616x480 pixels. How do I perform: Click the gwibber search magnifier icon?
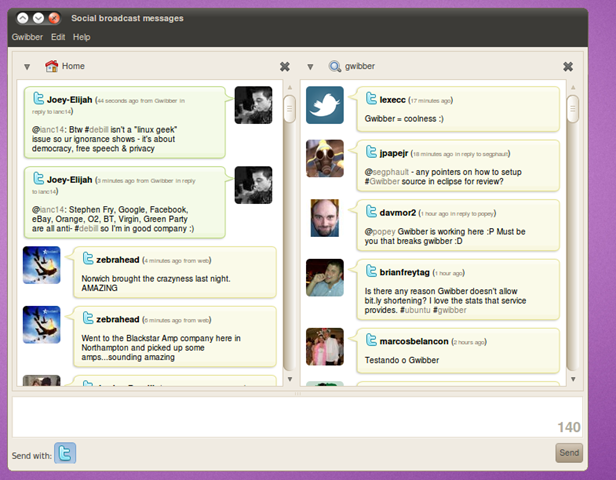tap(335, 66)
